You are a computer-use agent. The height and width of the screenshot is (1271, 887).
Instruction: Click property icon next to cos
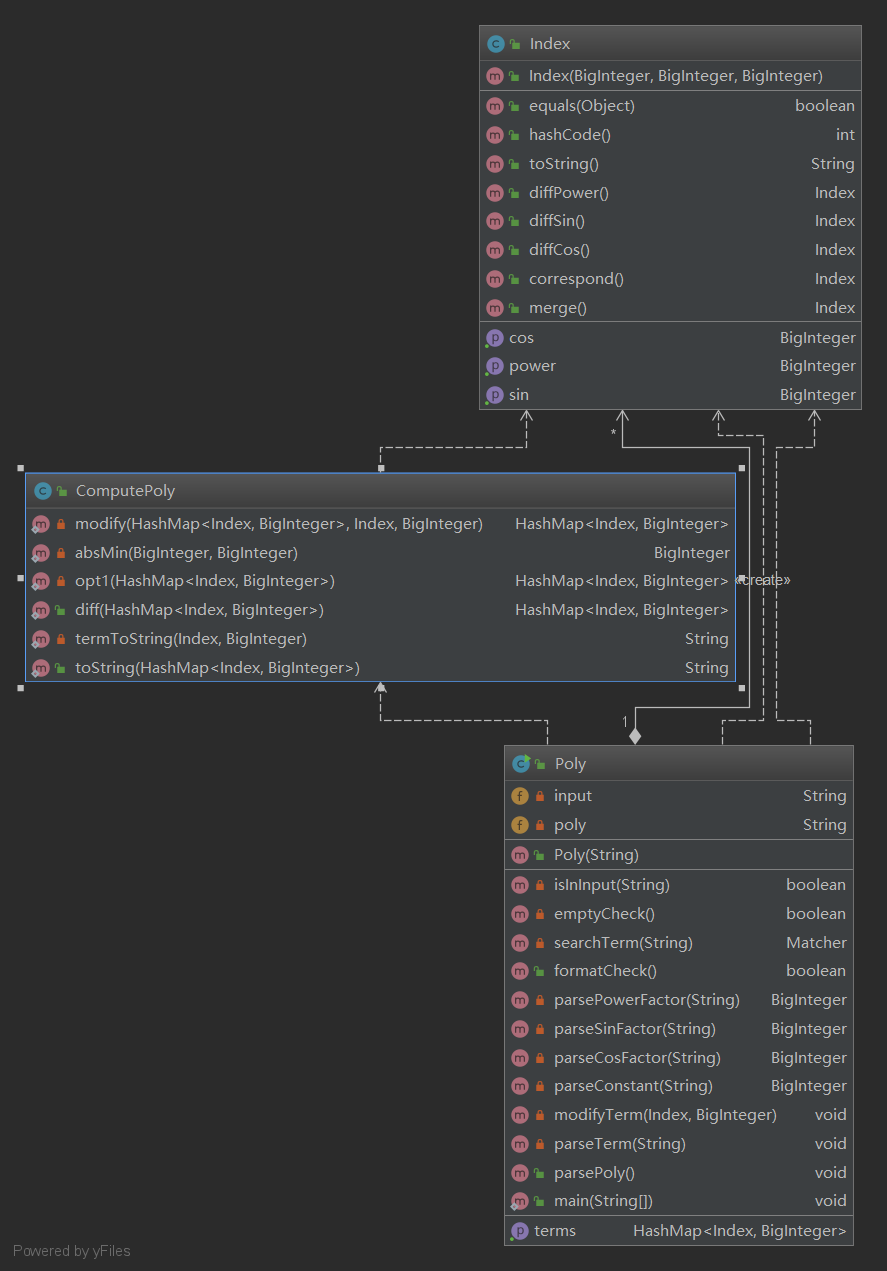point(494,338)
